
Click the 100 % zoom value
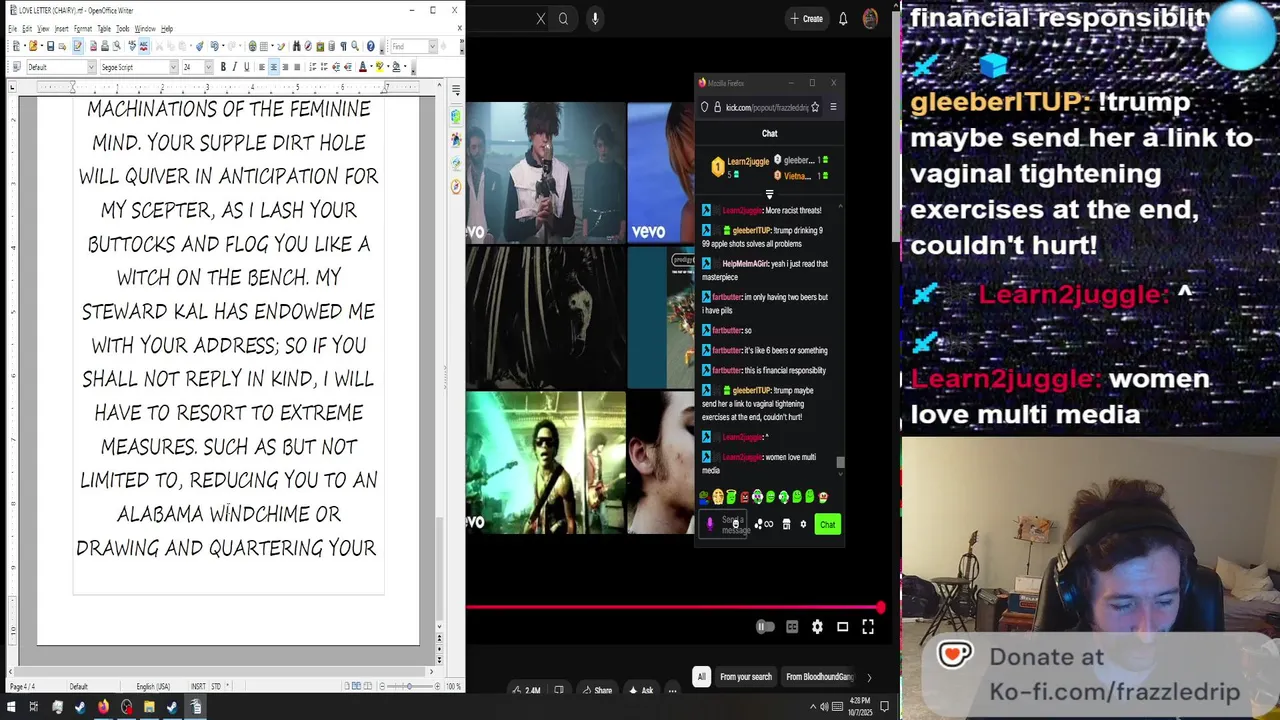click(x=453, y=687)
